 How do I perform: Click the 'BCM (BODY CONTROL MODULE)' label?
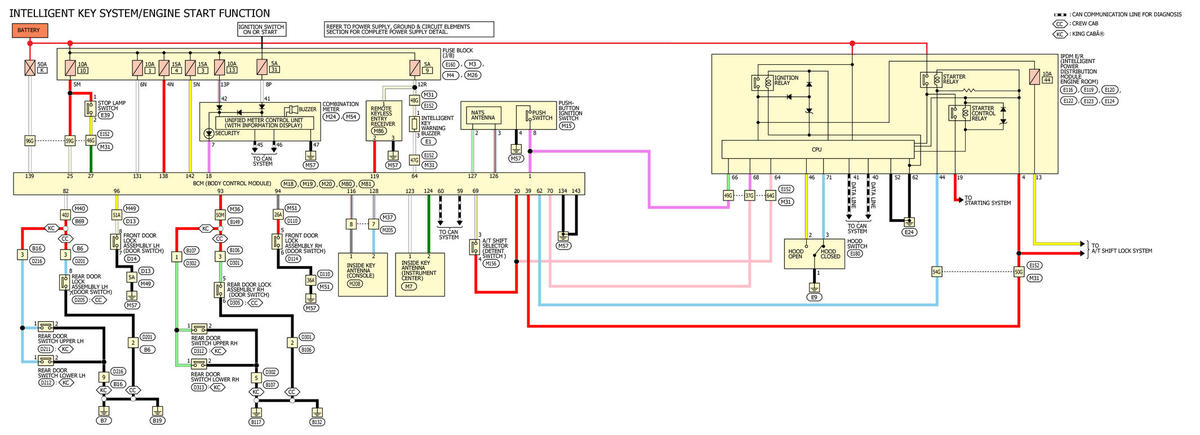(x=232, y=184)
